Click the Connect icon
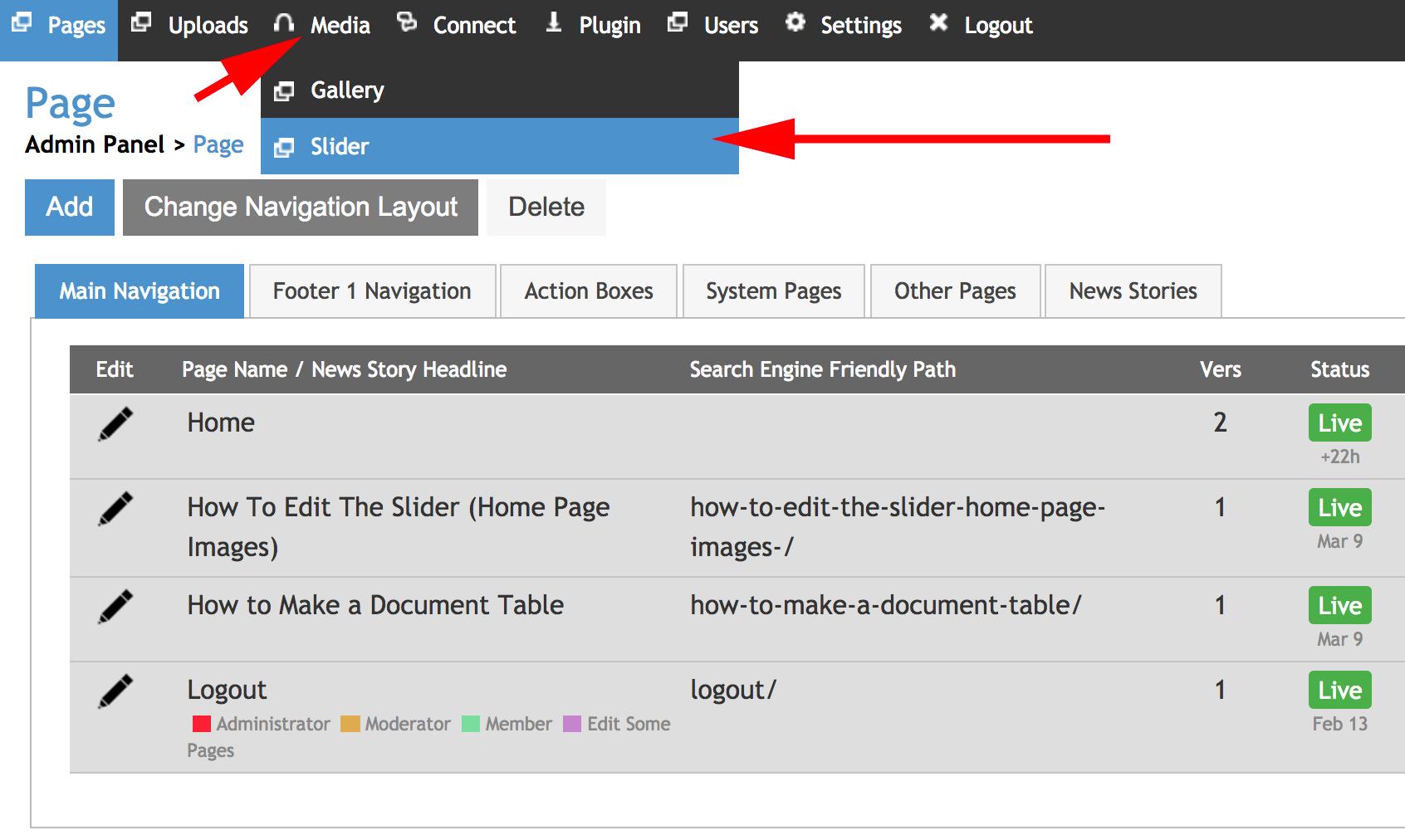 pyautogui.click(x=407, y=22)
